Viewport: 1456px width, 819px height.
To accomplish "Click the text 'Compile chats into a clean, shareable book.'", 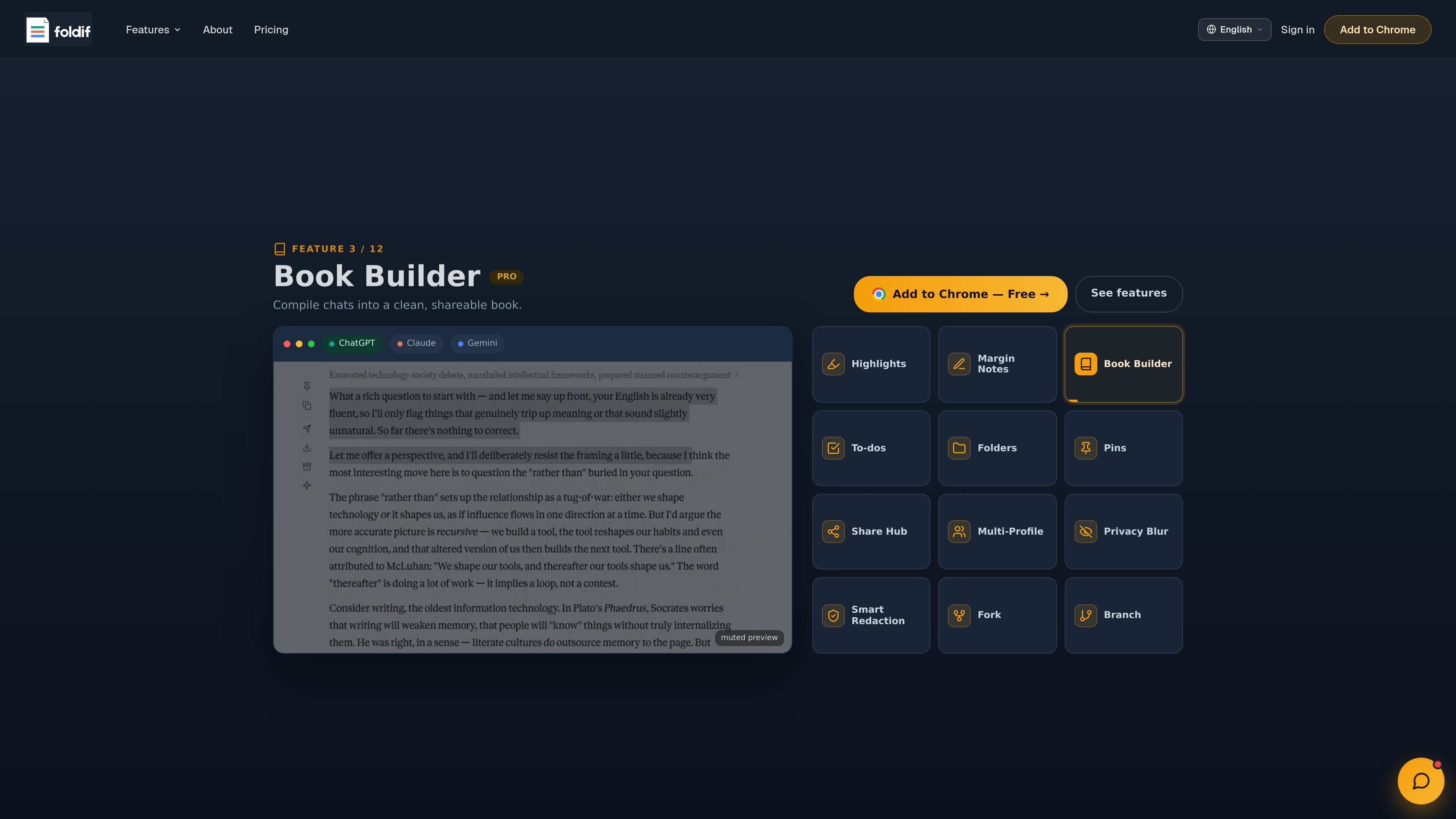I will (397, 305).
